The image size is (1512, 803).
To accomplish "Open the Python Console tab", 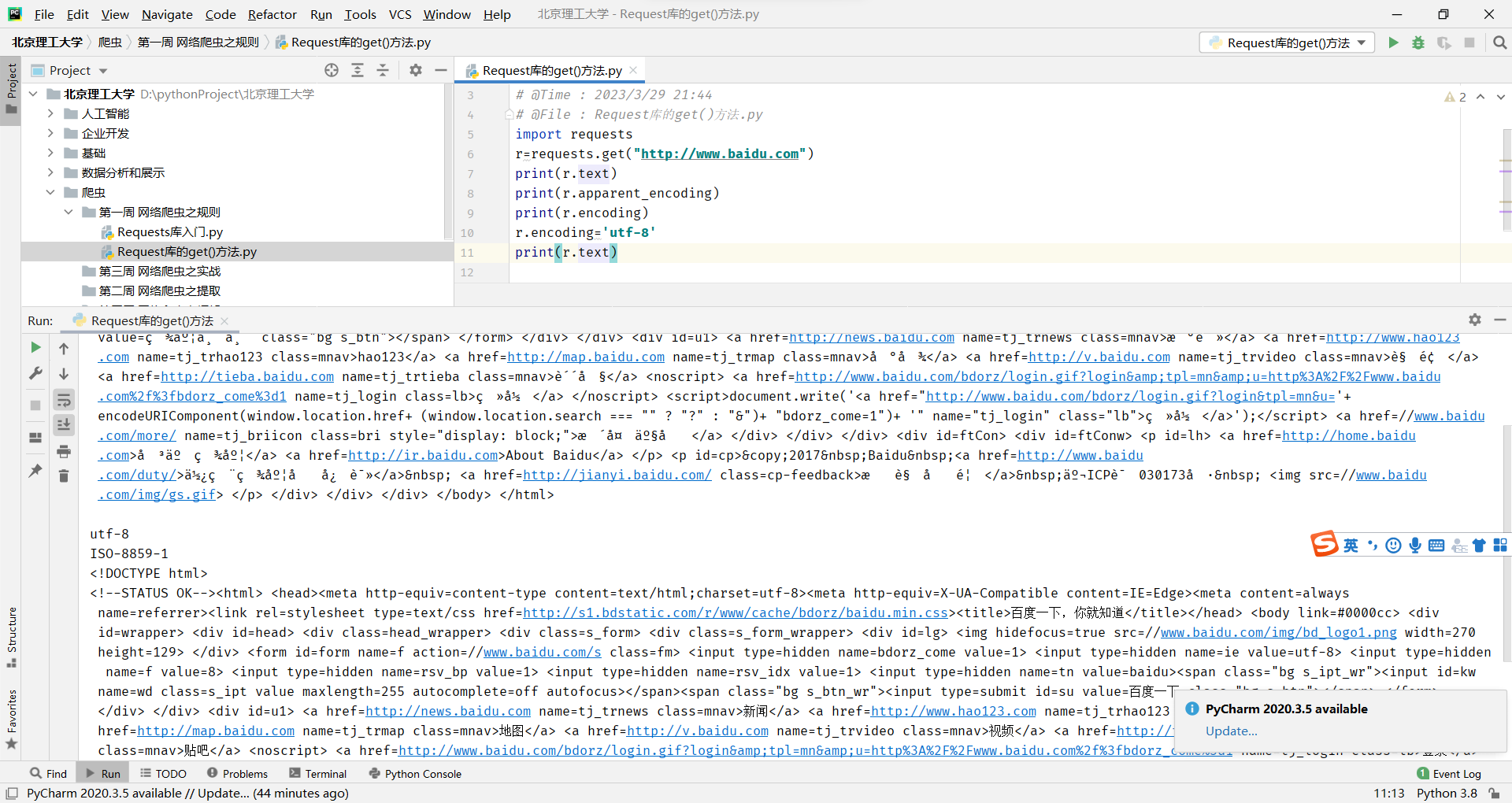I will [414, 773].
